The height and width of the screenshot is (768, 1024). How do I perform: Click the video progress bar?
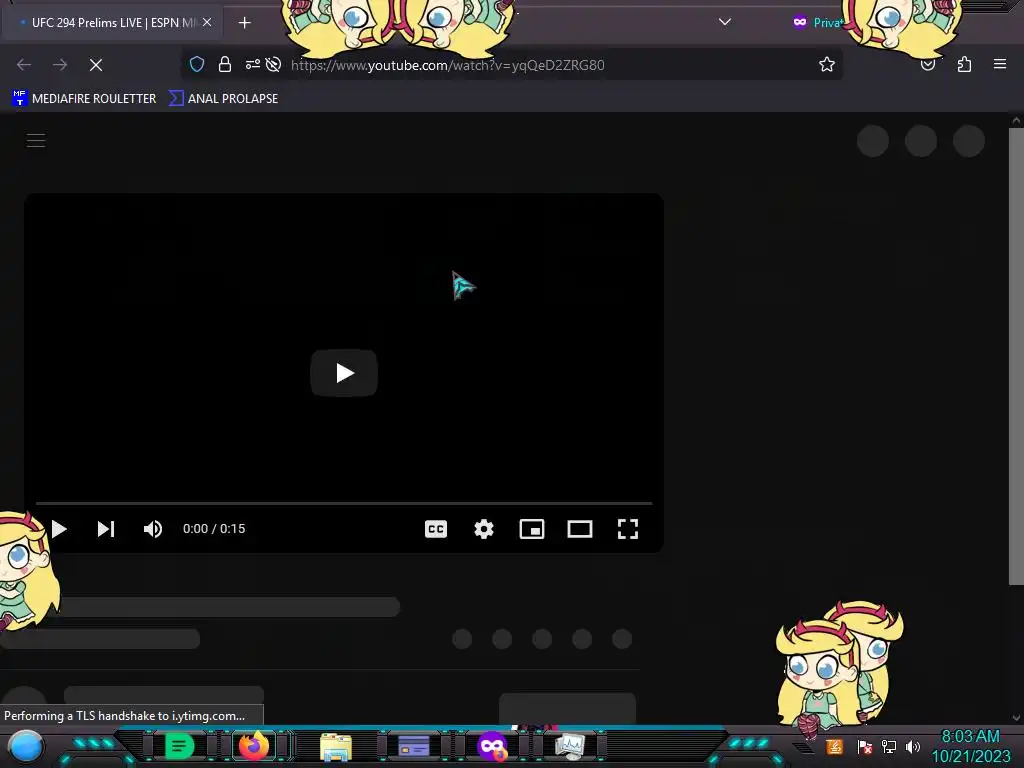coord(344,504)
